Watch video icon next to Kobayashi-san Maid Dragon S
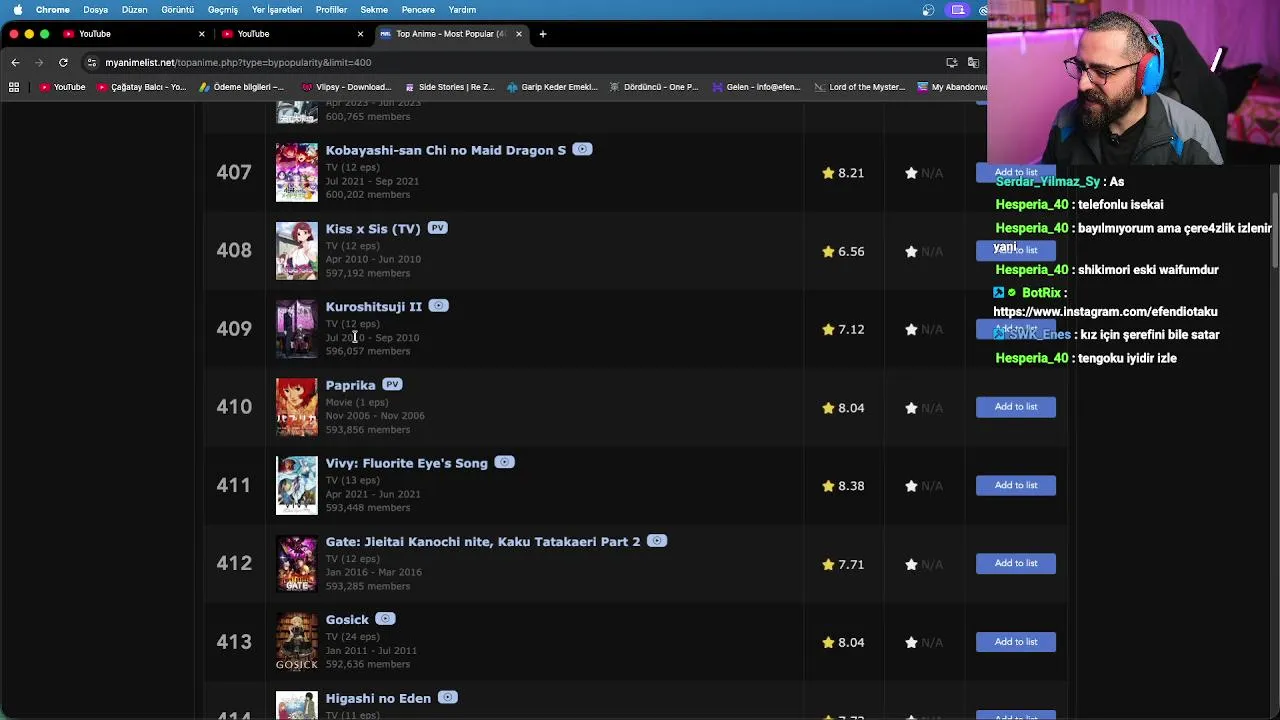1280x720 pixels. pos(582,149)
